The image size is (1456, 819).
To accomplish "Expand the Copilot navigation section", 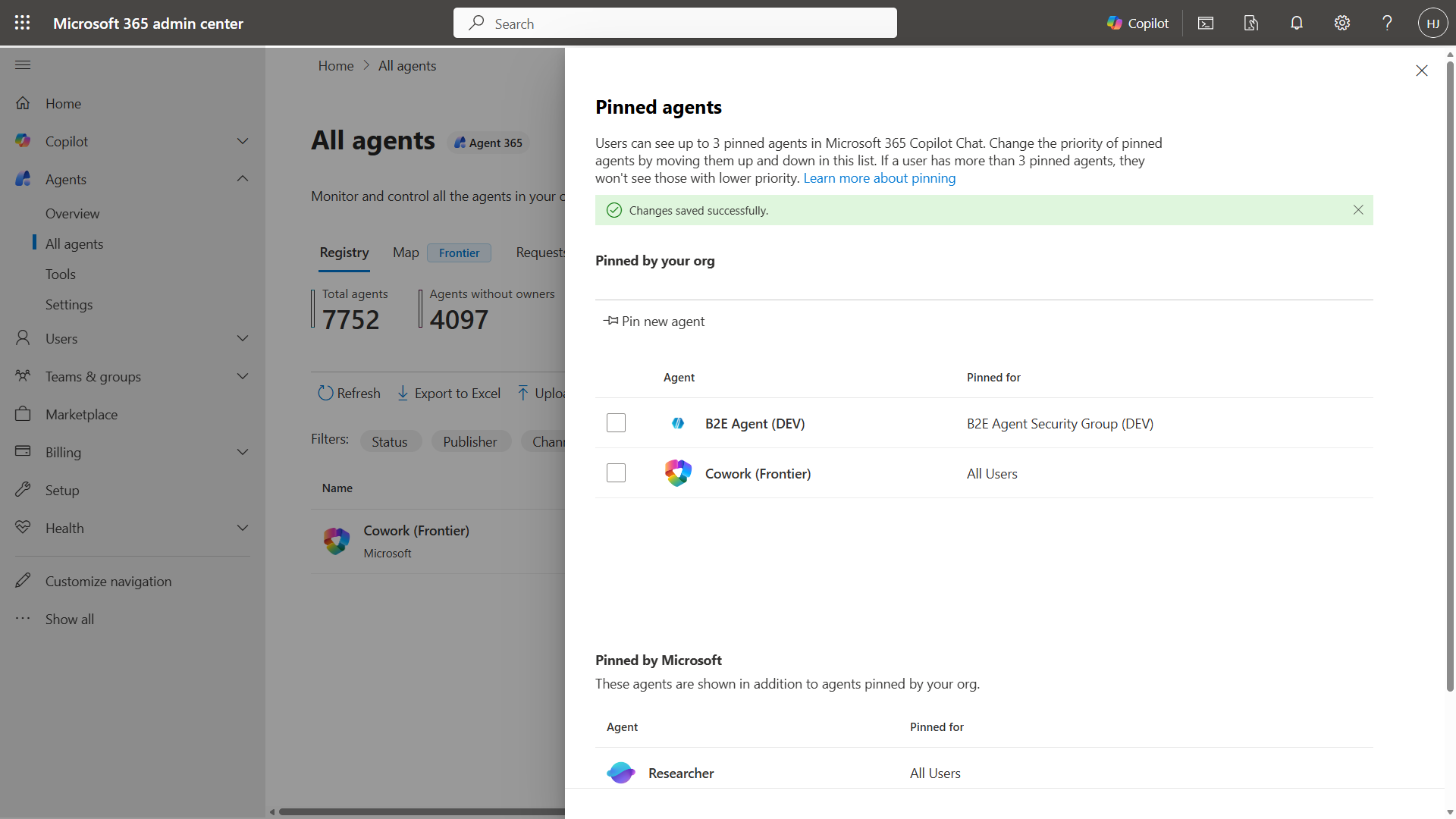I will (243, 141).
